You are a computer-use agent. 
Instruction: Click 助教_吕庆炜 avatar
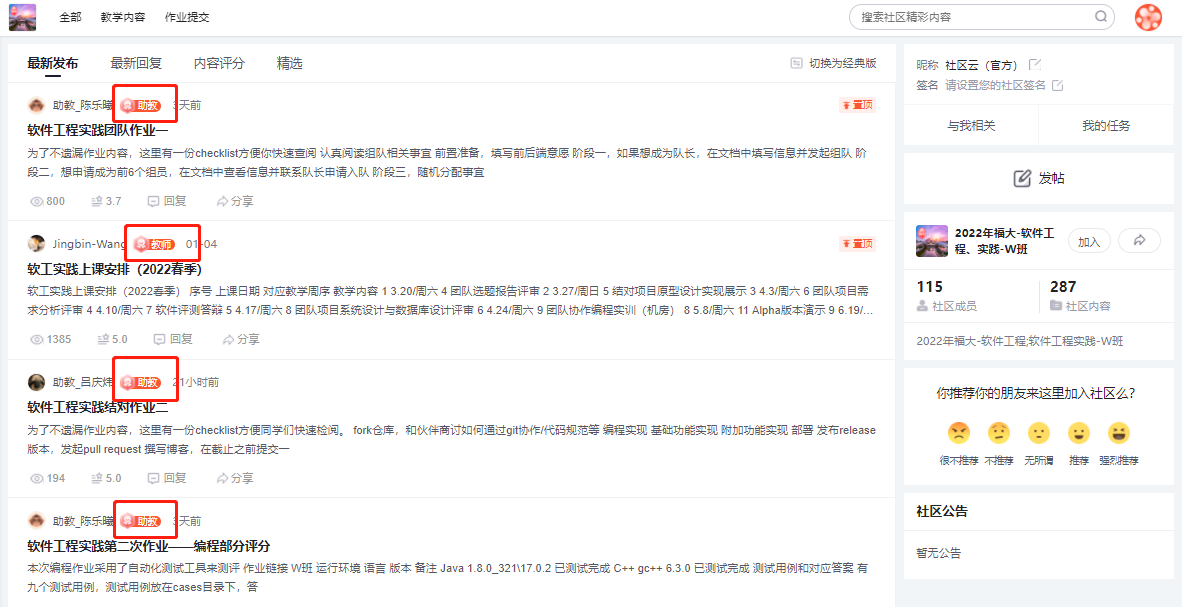click(36, 382)
